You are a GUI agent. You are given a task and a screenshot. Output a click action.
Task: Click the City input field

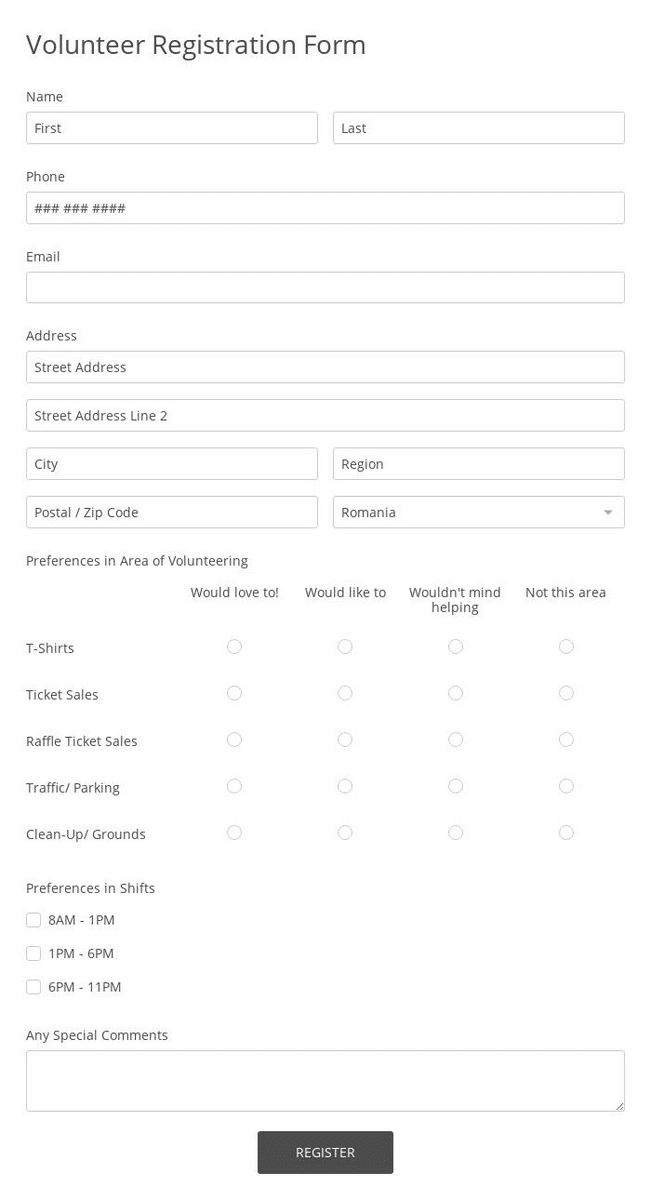(172, 464)
